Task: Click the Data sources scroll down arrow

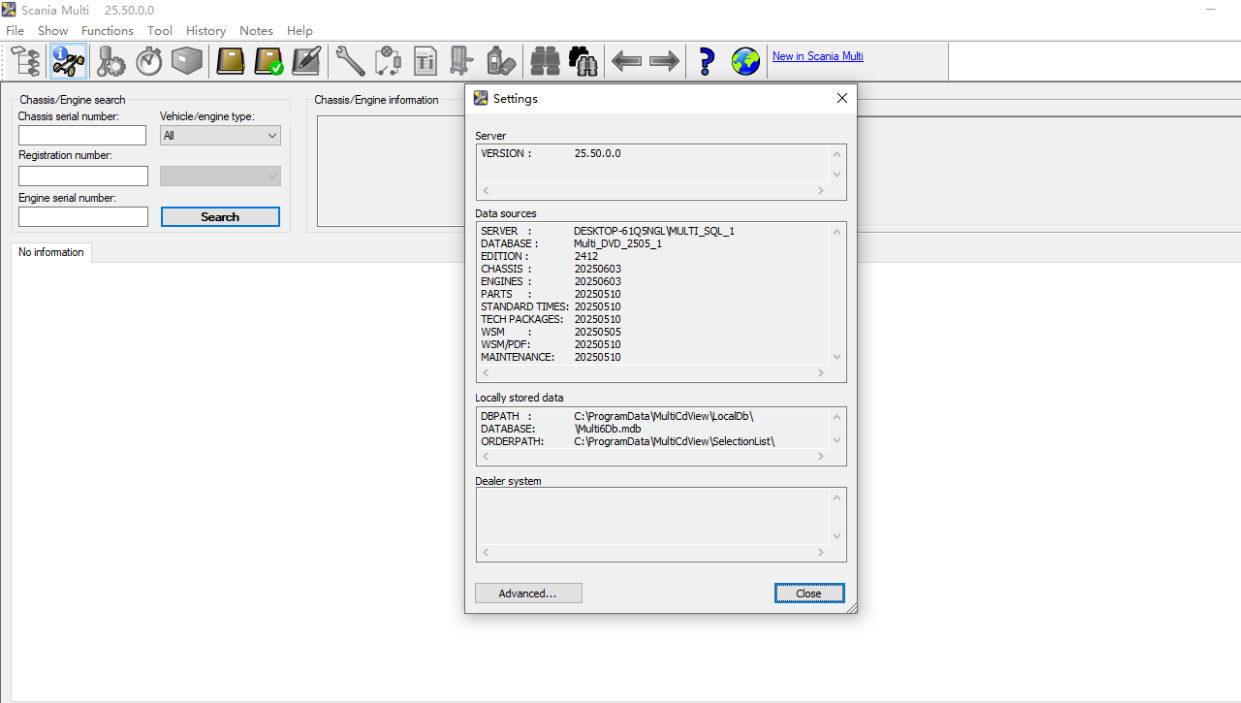Action: 837,357
